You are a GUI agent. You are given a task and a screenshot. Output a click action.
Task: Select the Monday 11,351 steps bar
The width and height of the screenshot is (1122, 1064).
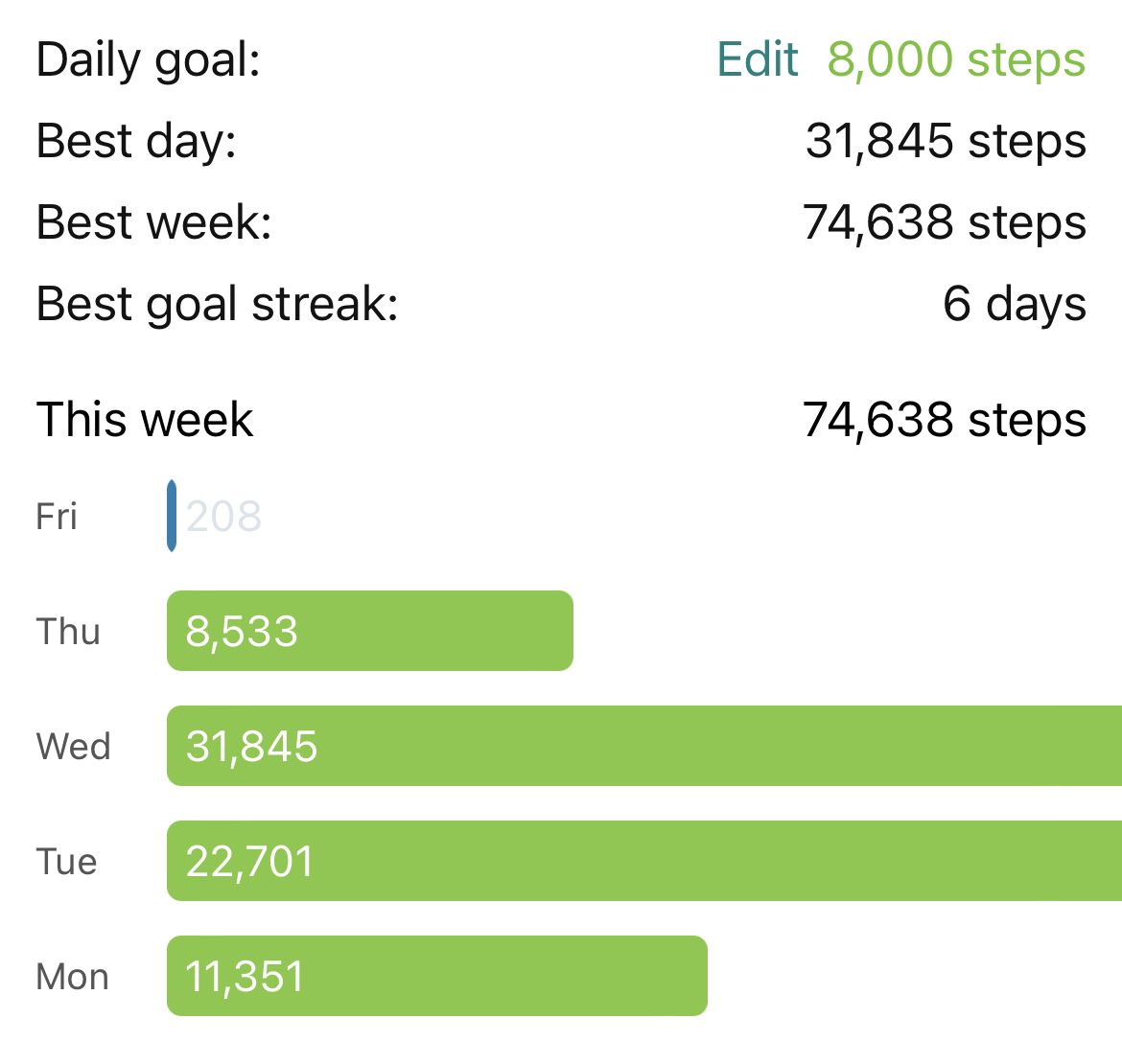[437, 976]
